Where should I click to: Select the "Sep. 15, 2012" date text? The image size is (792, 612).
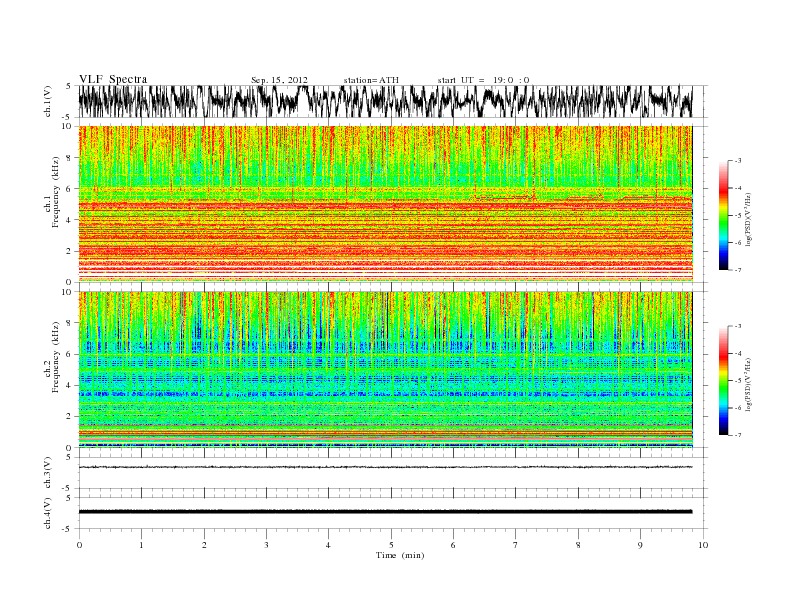279,80
